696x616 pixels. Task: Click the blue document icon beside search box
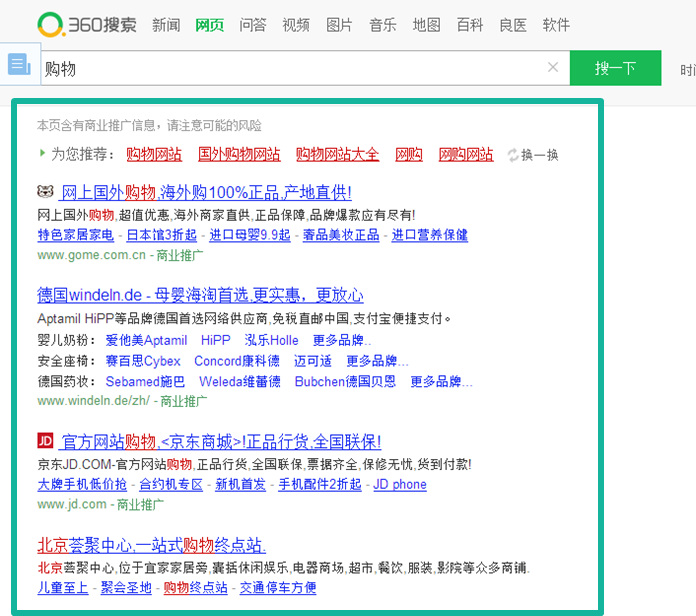click(x=19, y=65)
